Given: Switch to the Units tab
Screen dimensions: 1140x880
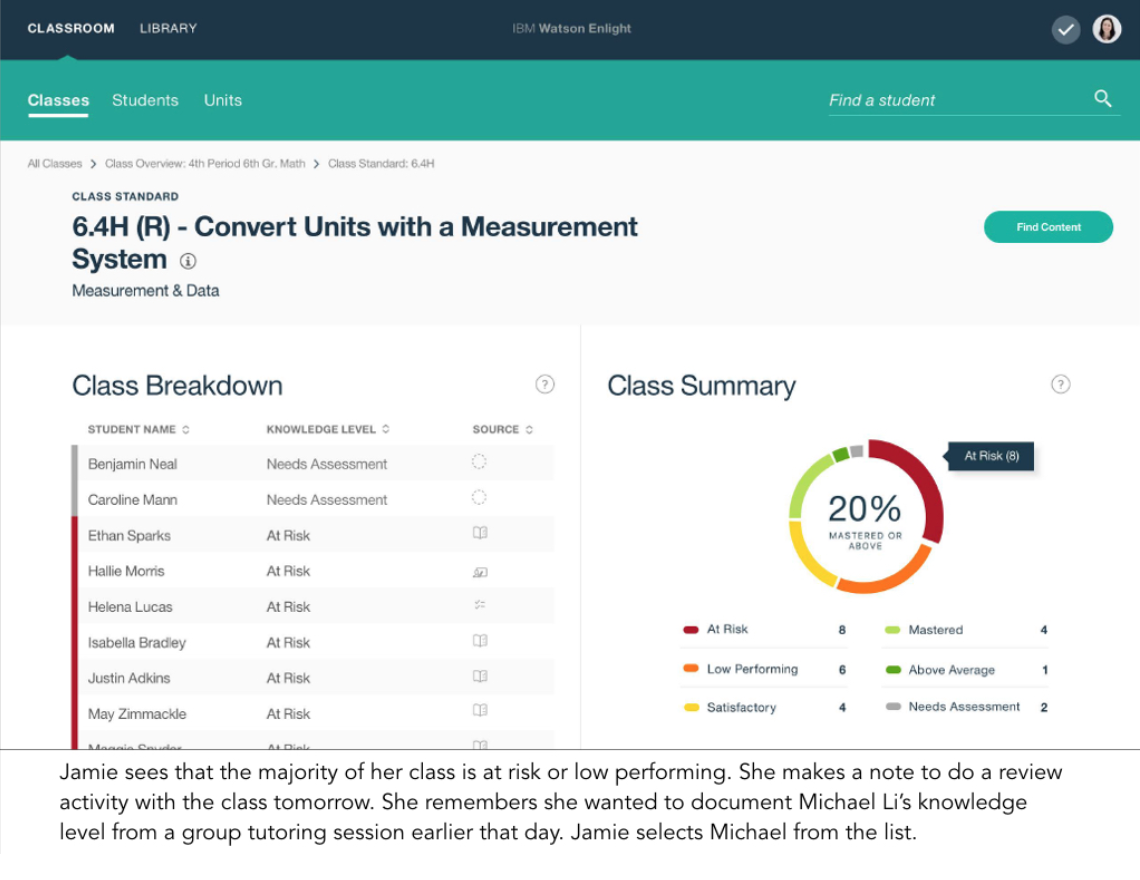Looking at the screenshot, I should 222,100.
